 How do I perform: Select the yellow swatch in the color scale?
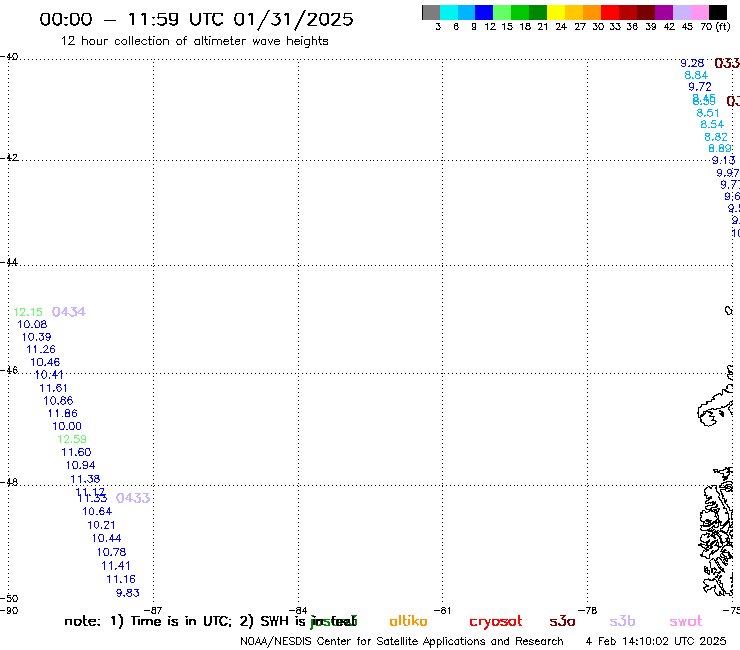[555, 12]
